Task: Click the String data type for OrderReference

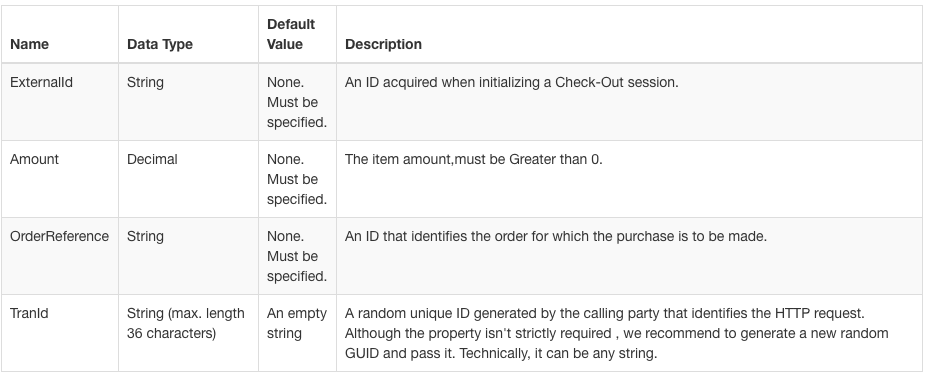Action: (x=145, y=236)
